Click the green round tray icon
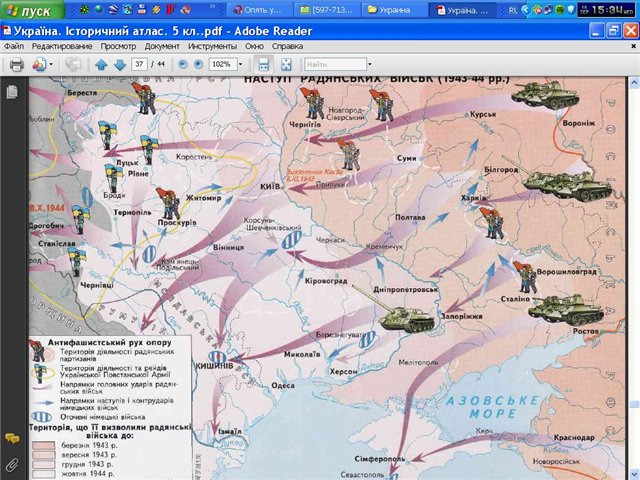The image size is (640, 480). click(x=560, y=10)
